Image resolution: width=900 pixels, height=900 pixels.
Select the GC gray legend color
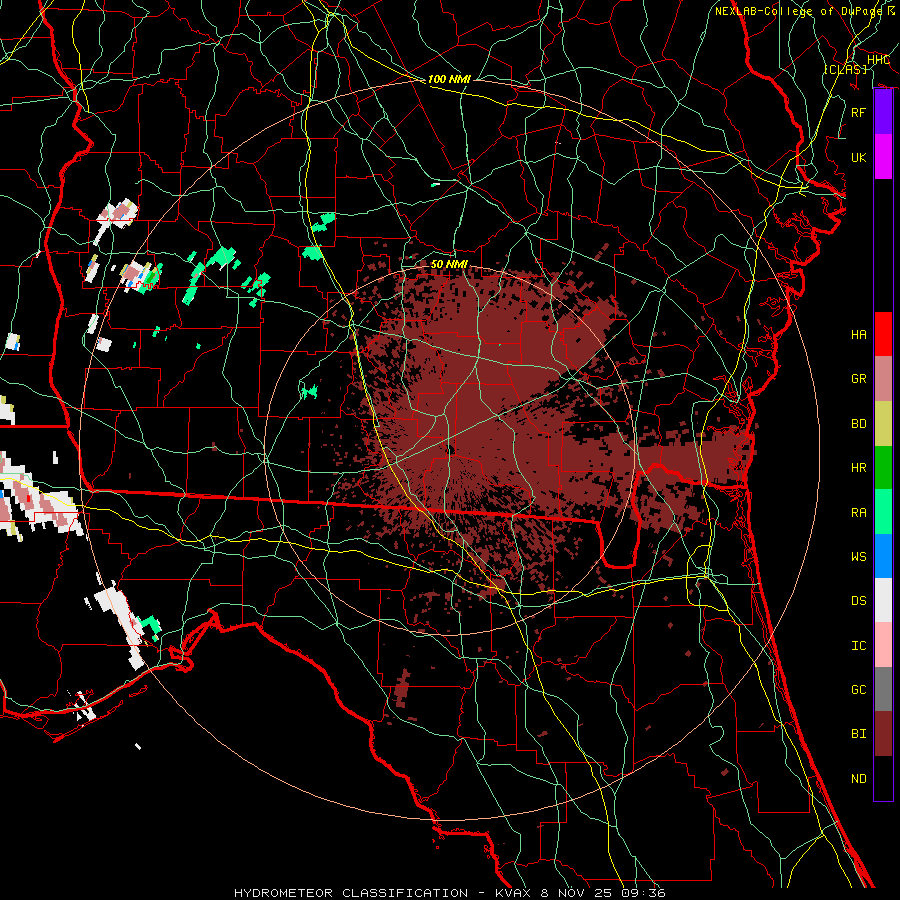(883, 689)
